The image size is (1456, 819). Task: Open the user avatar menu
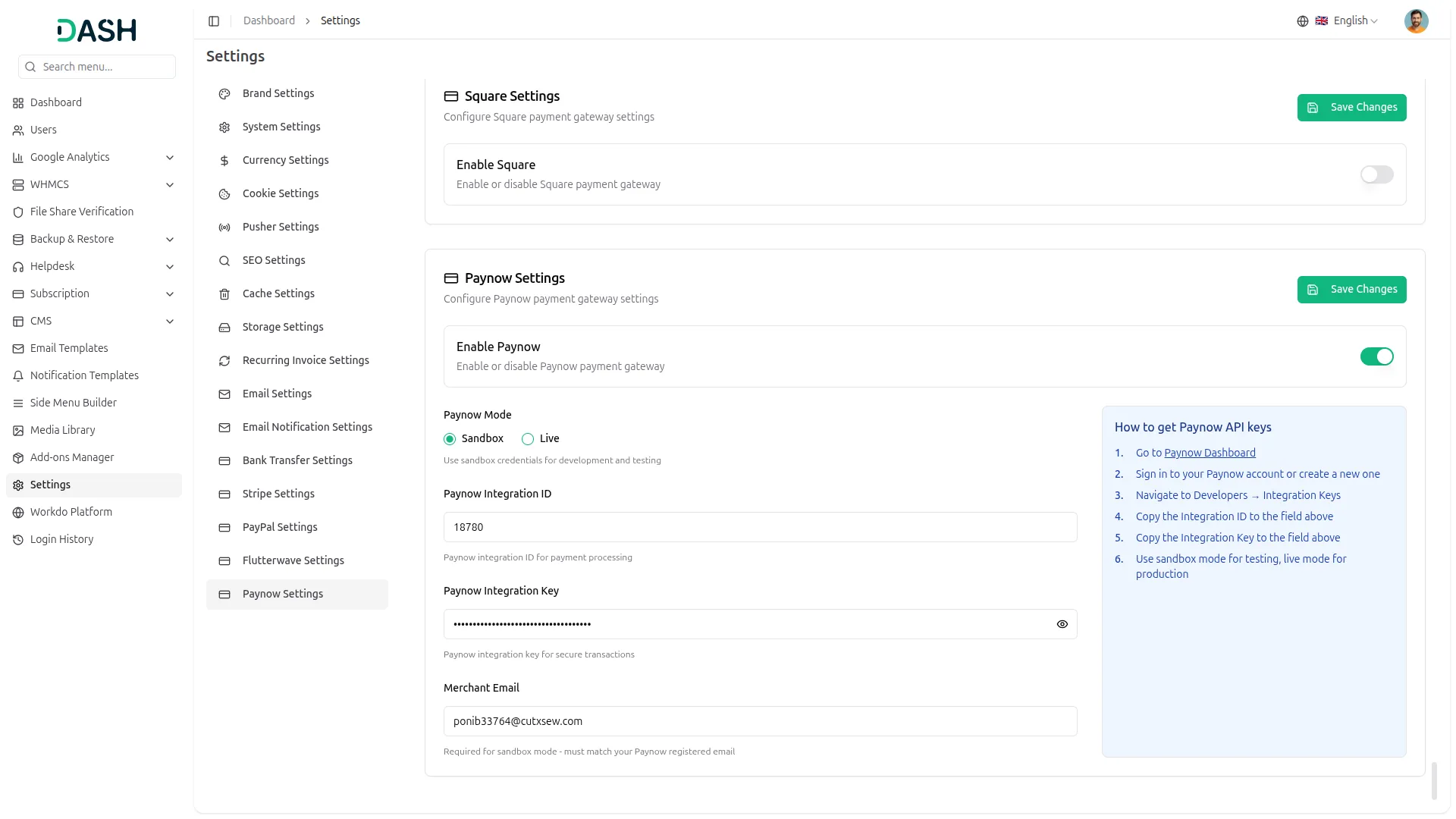click(x=1416, y=21)
